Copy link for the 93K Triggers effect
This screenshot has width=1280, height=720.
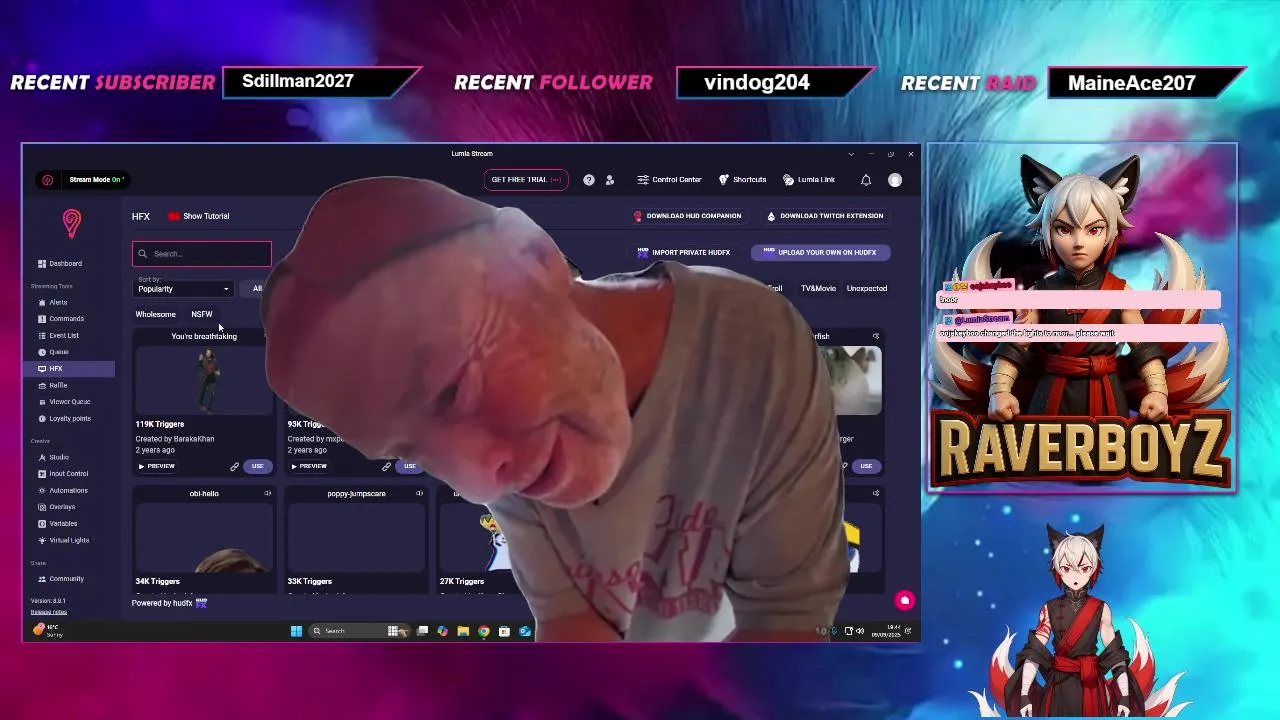(x=387, y=466)
